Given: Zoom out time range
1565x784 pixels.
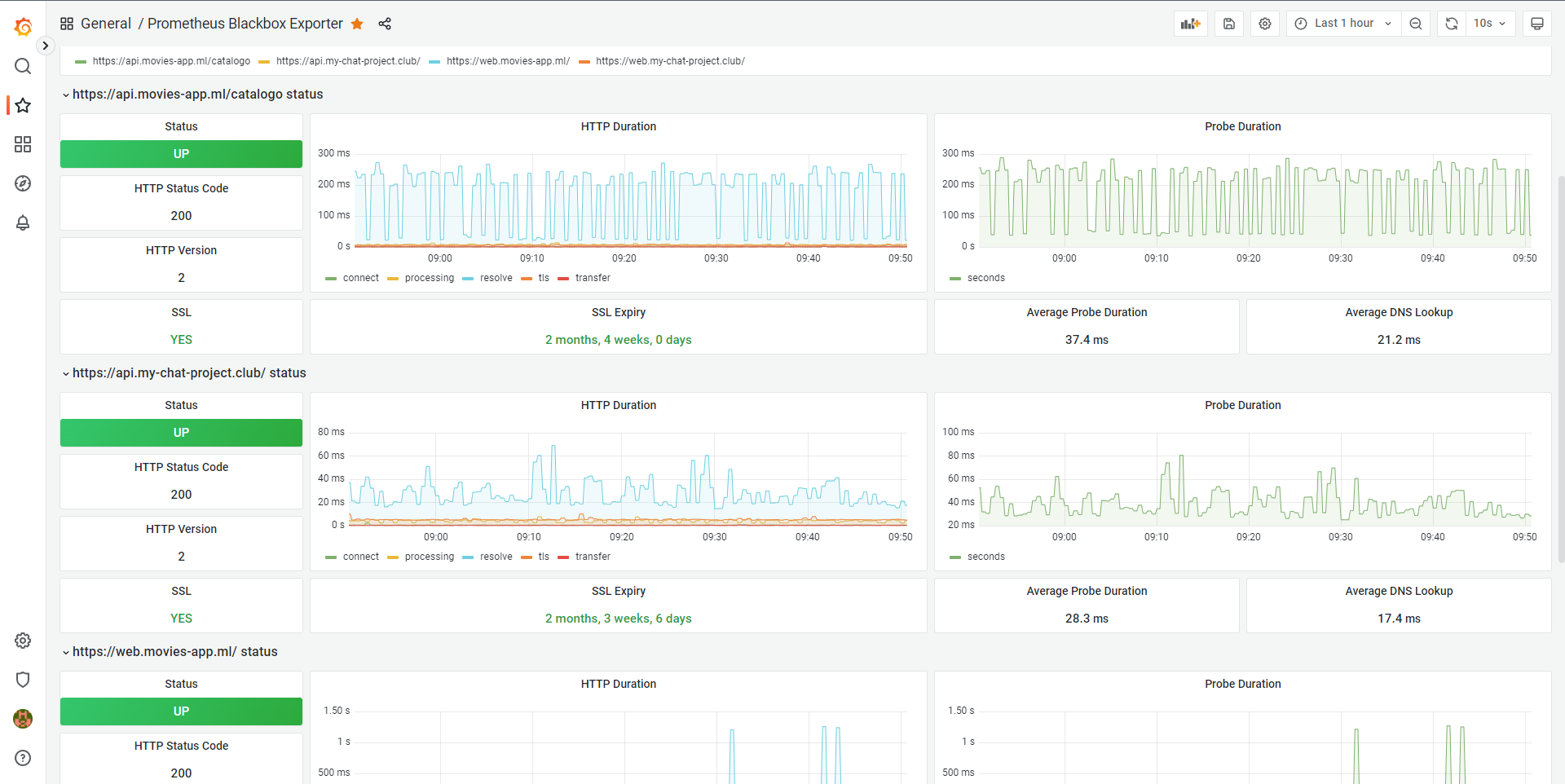Looking at the screenshot, I should [x=1416, y=24].
